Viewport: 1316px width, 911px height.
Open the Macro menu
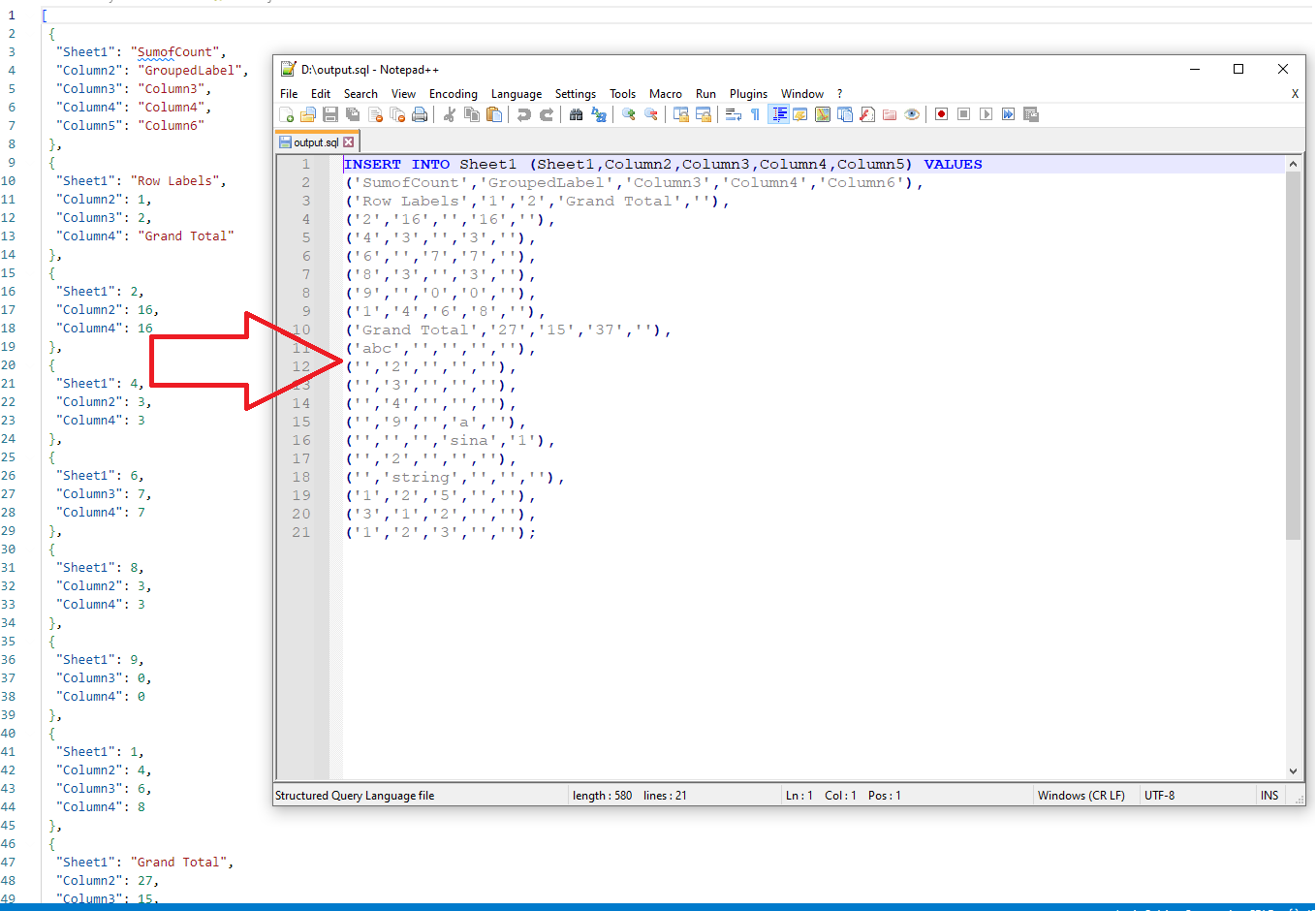tap(666, 94)
